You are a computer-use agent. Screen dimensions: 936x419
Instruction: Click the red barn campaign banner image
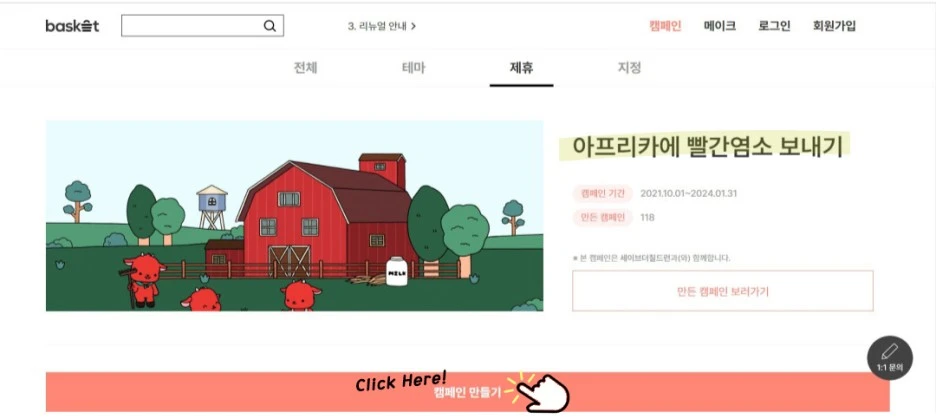click(294, 215)
